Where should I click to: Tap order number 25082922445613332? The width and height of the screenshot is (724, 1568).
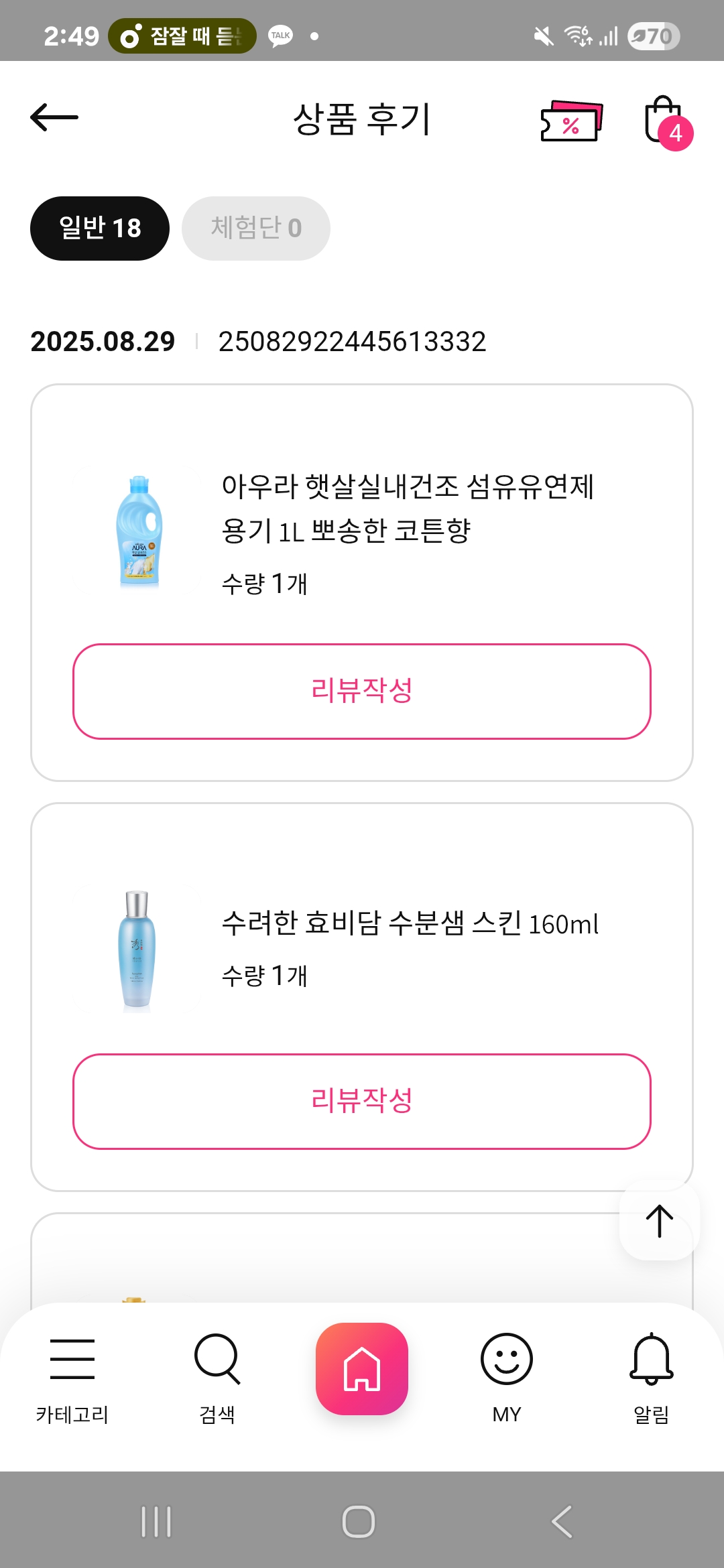[x=352, y=342]
